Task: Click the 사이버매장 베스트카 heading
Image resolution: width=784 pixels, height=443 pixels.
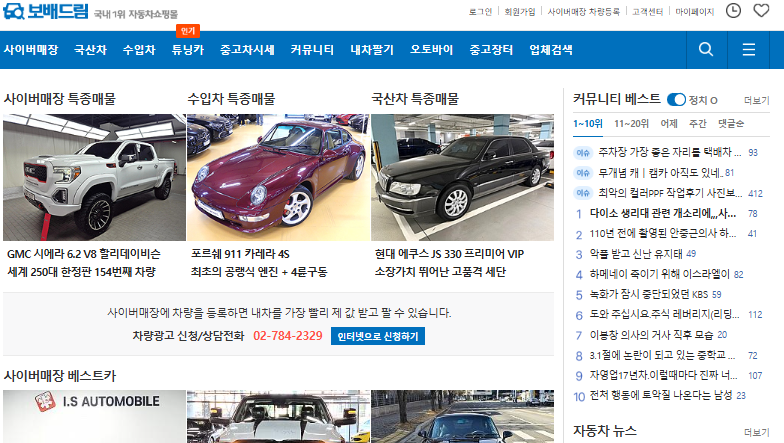Action: point(60,376)
